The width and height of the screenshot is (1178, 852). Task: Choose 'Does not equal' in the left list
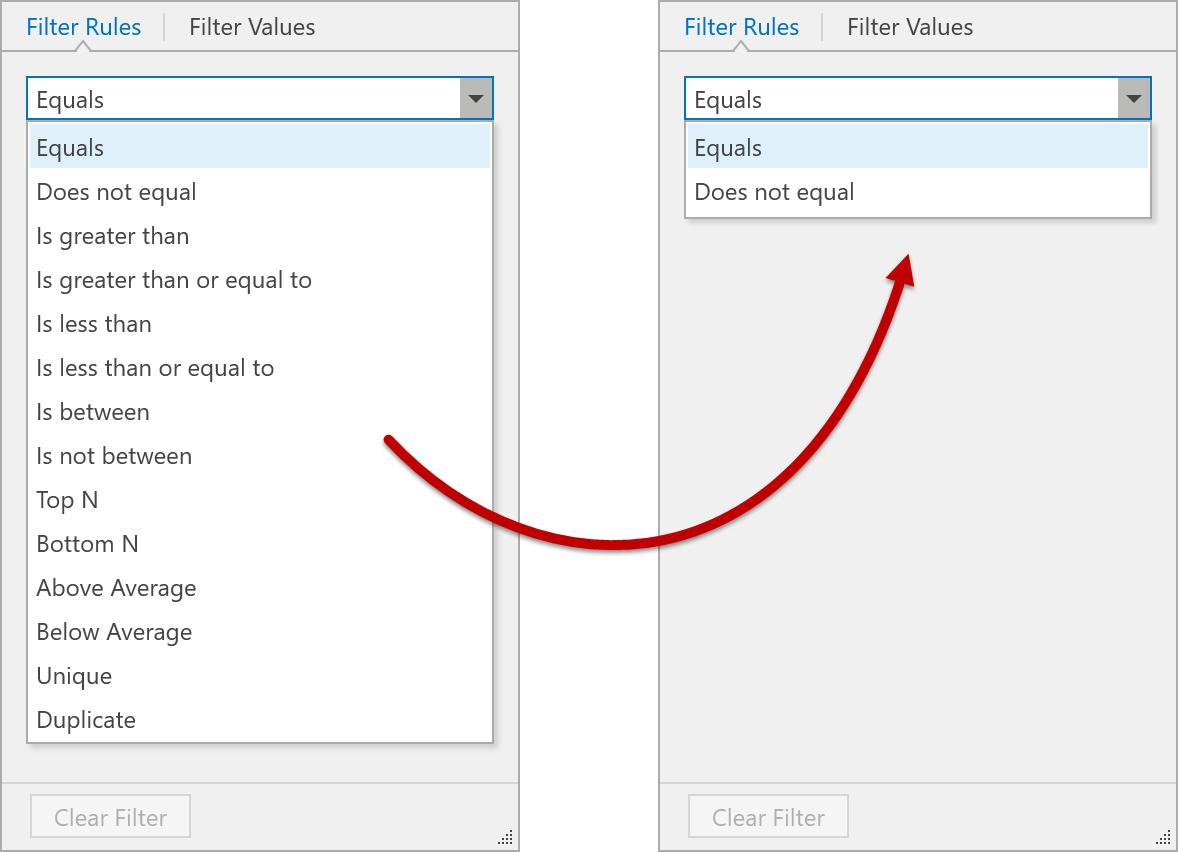[x=117, y=192]
